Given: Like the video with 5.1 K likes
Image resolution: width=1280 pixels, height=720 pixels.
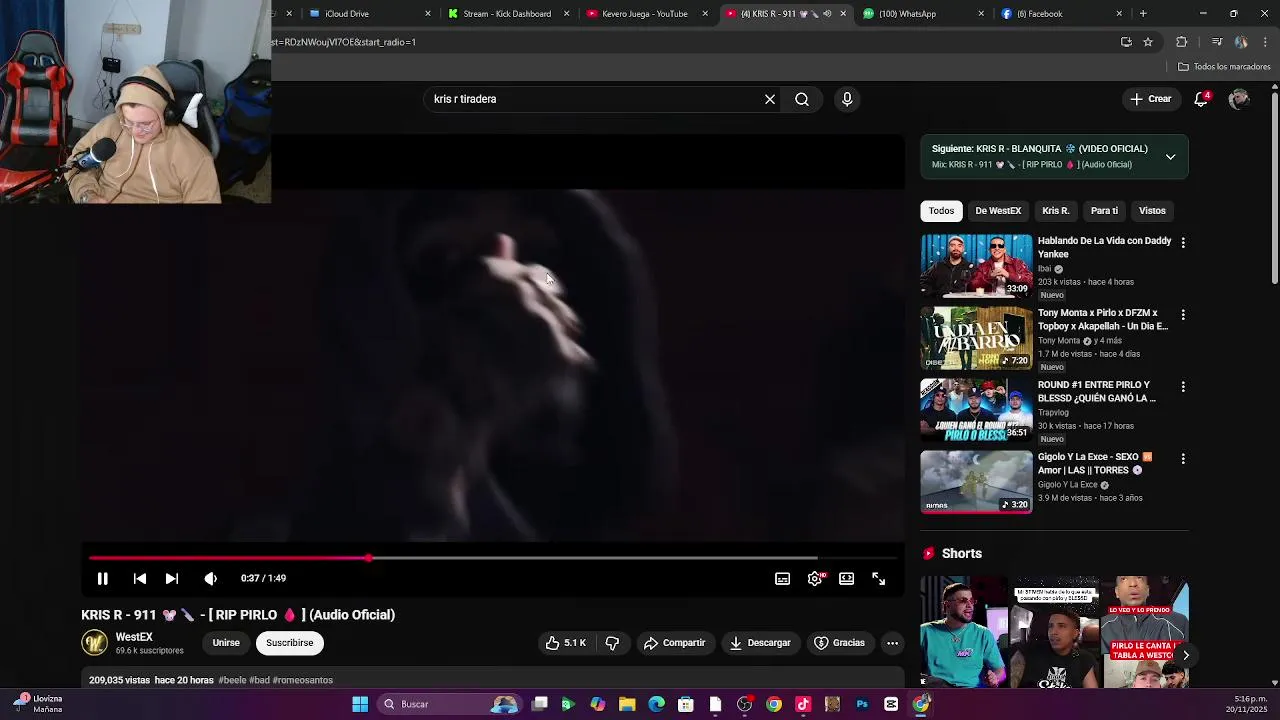Looking at the screenshot, I should point(565,643).
